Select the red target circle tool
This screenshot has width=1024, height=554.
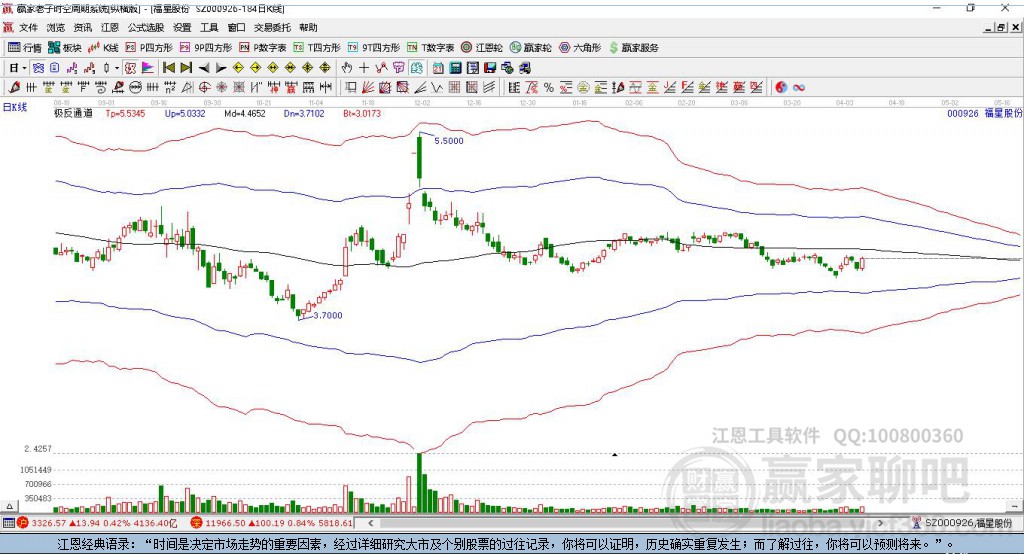click(x=204, y=87)
